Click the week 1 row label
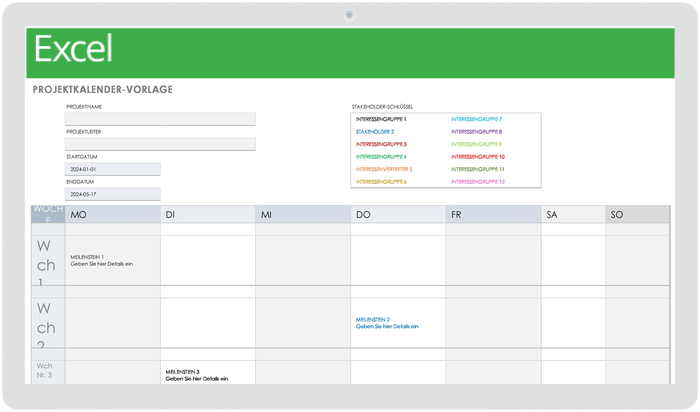The width and height of the screenshot is (700, 412). pos(48,260)
